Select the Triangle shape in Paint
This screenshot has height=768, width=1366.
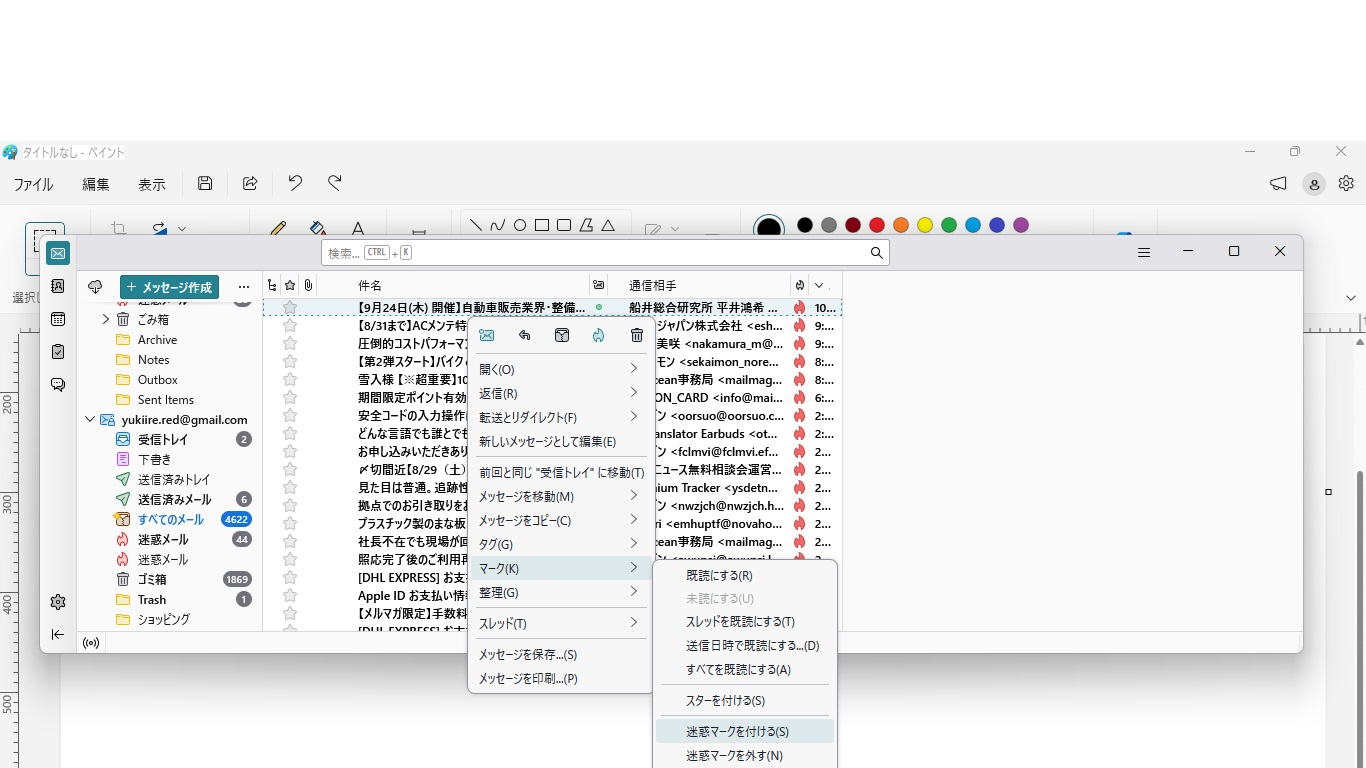[x=608, y=225]
